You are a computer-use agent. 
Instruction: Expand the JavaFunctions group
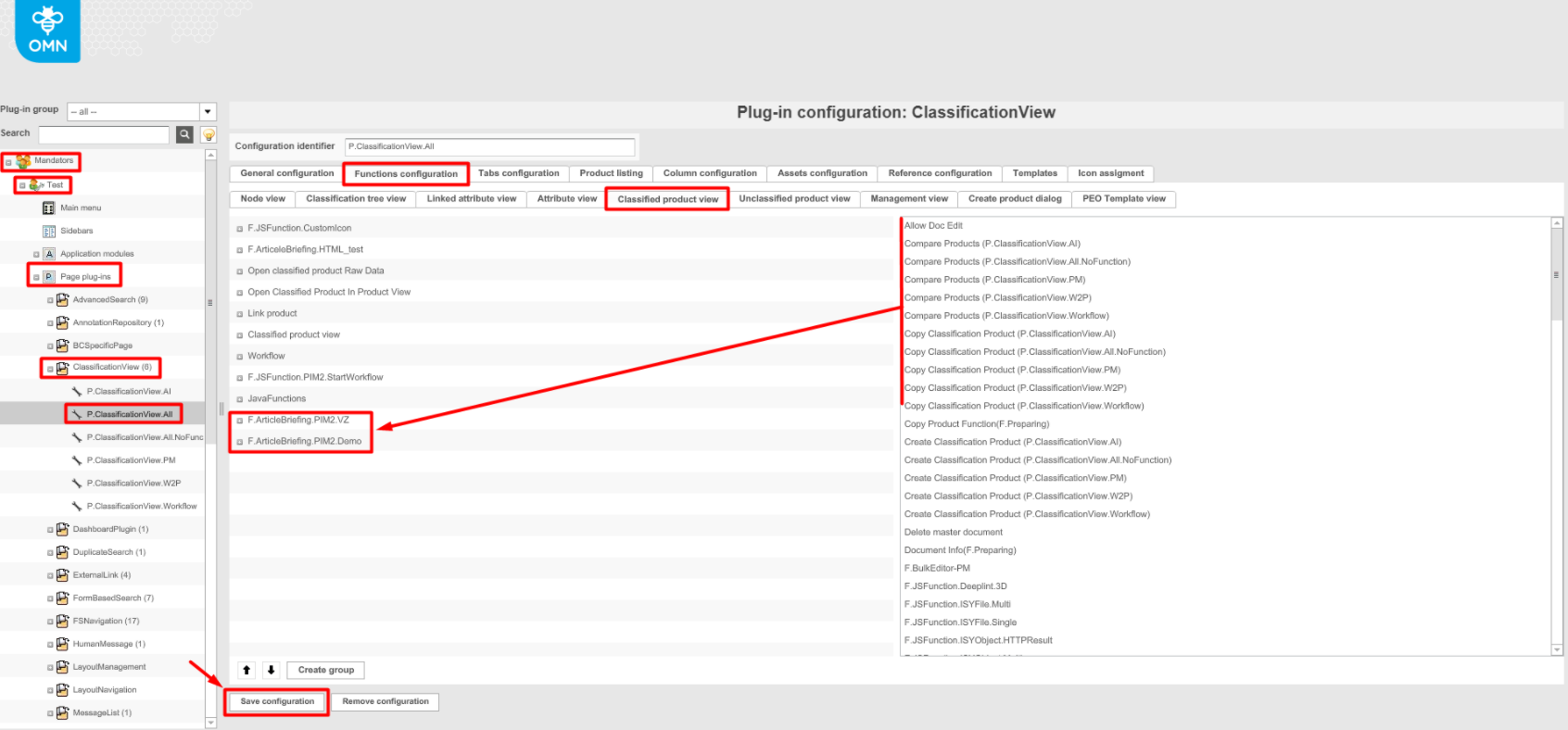pos(240,399)
